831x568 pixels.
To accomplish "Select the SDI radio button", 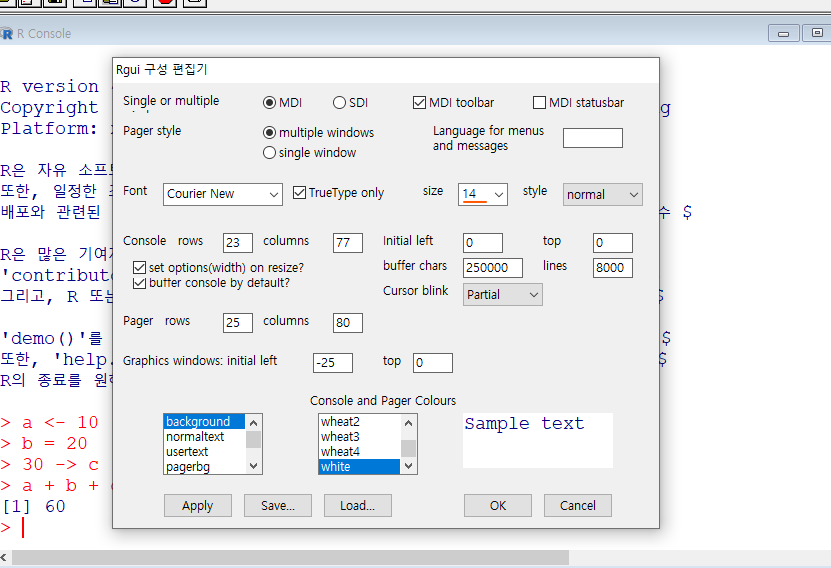I will [x=339, y=103].
